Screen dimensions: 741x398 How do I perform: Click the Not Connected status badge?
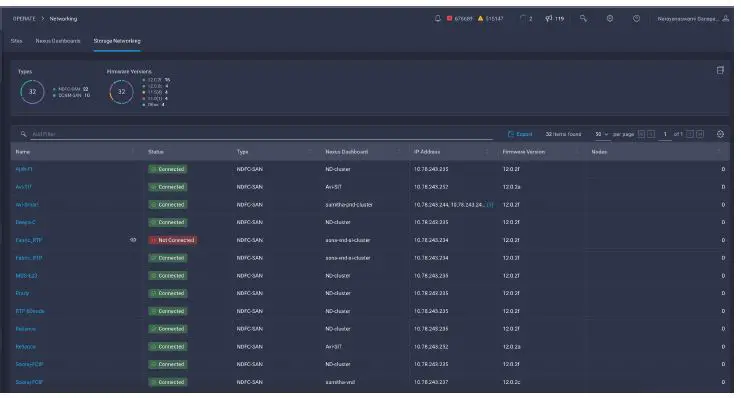(x=172, y=240)
